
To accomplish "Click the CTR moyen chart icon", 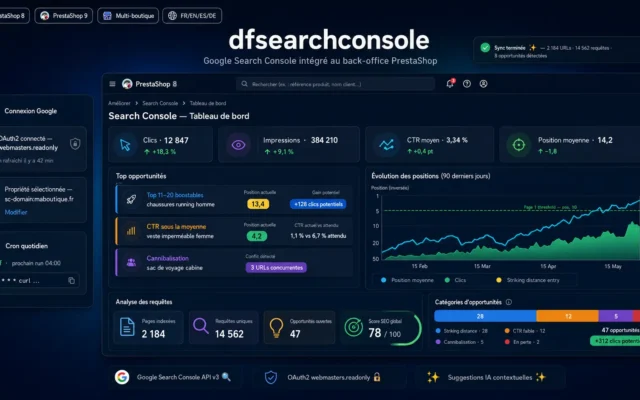I will tap(386, 145).
